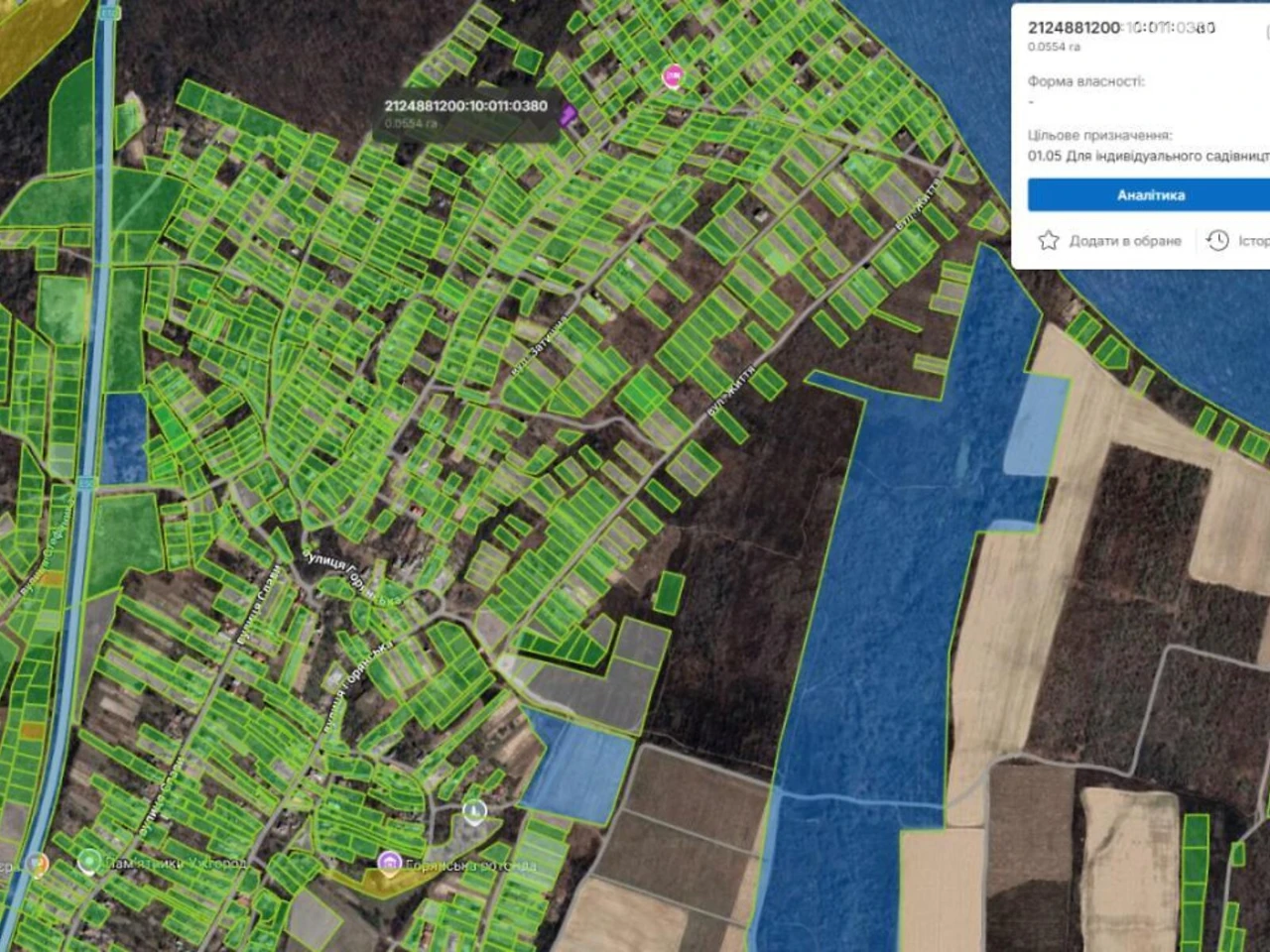Screen dimensions: 1270x952
Task: Select the highlighted magenta parcel on map
Action: tap(568, 115)
